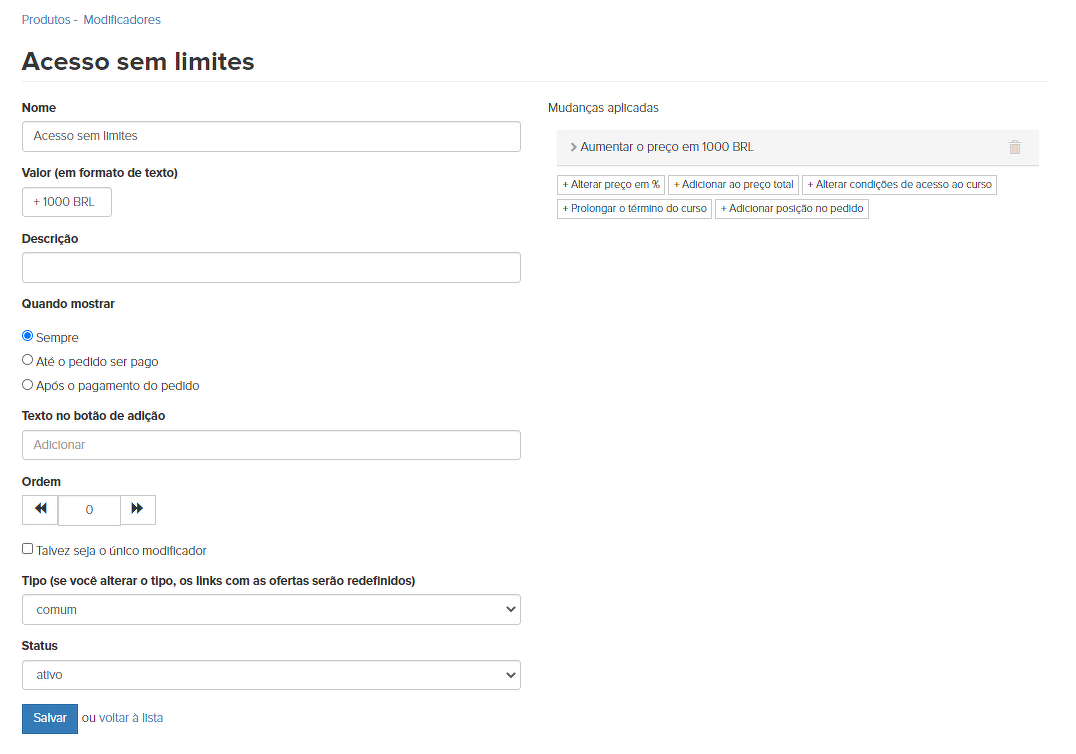Click '+ Adicionar ao preço total' button

733,185
